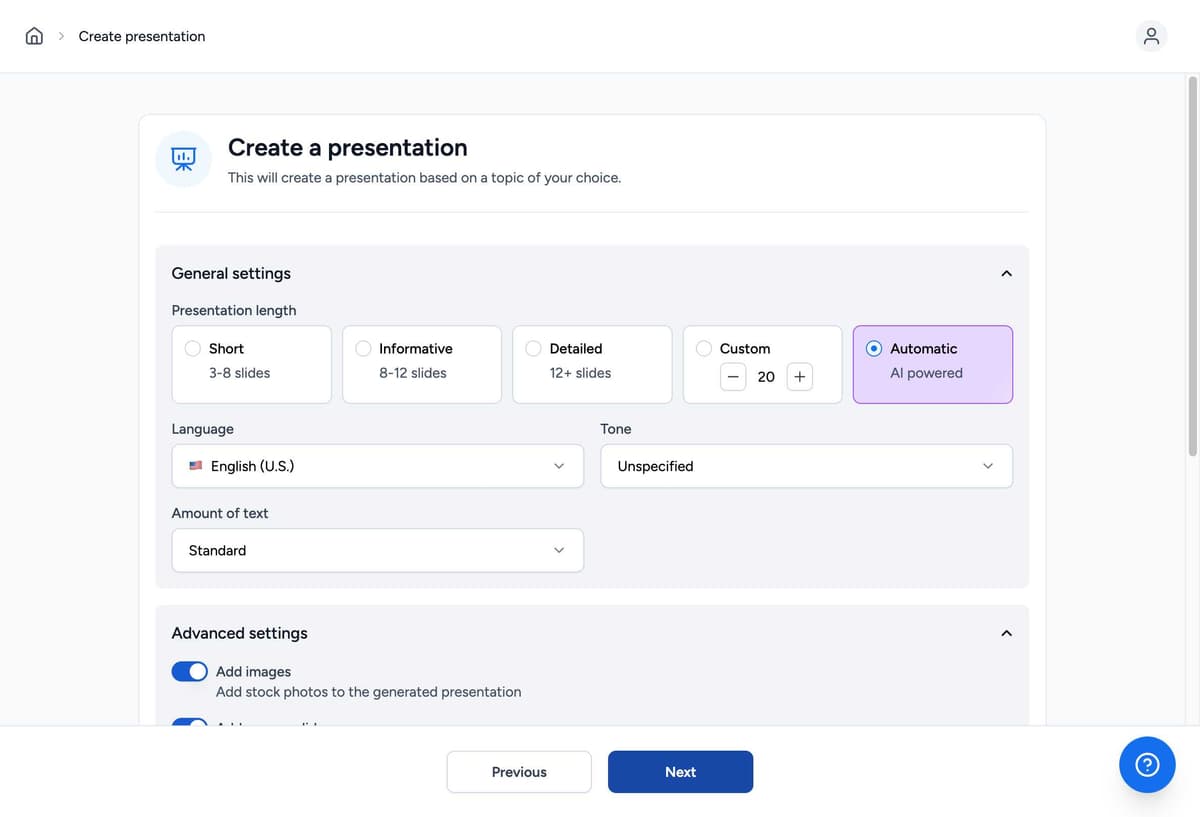Select the Short presentation length
Viewport: 1200px width, 817px height.
pos(252,364)
